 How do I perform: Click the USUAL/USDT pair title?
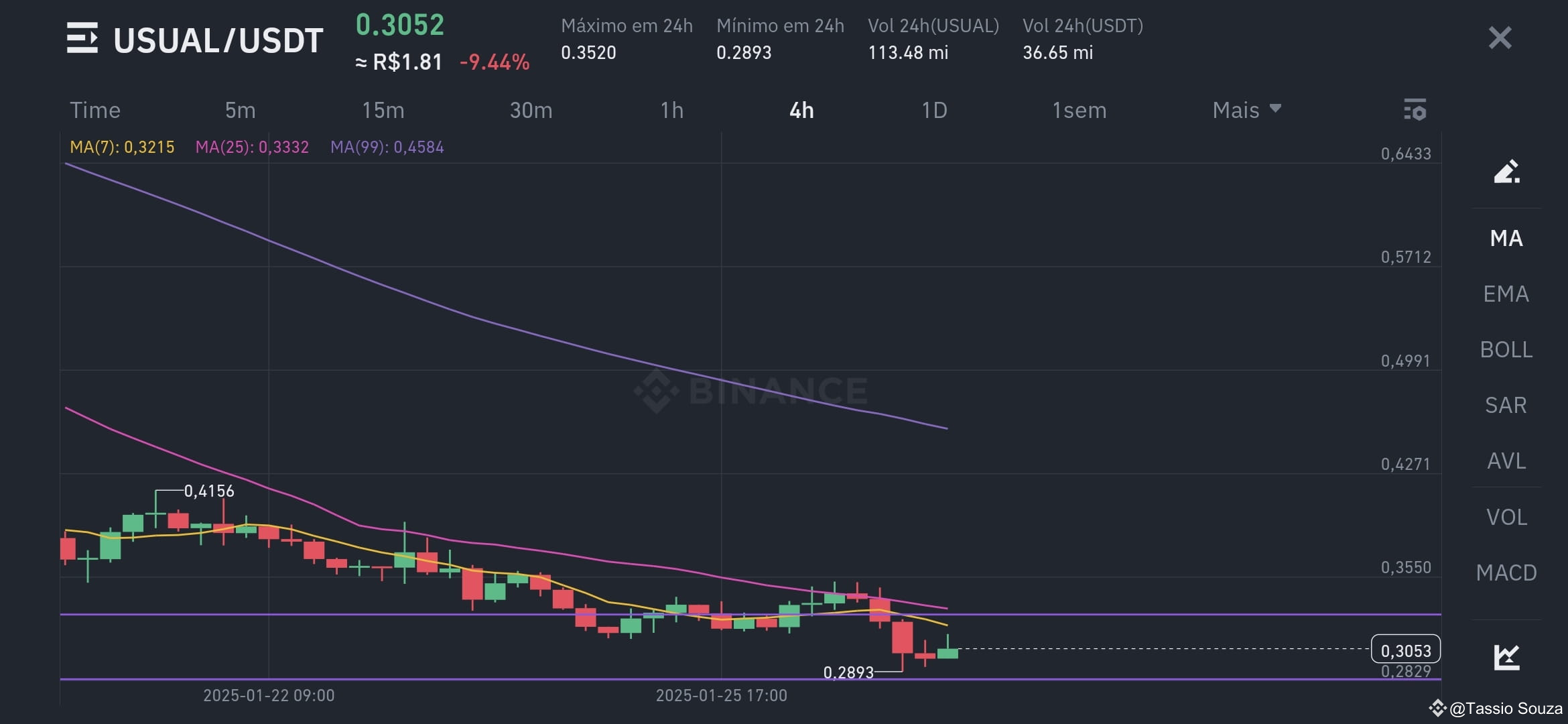tap(218, 40)
